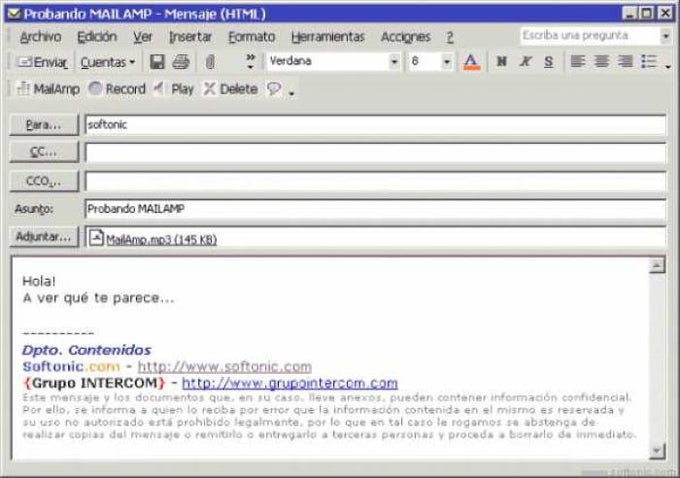Open the Formato menu
Image resolution: width=680 pixels, height=478 pixels.
point(252,37)
